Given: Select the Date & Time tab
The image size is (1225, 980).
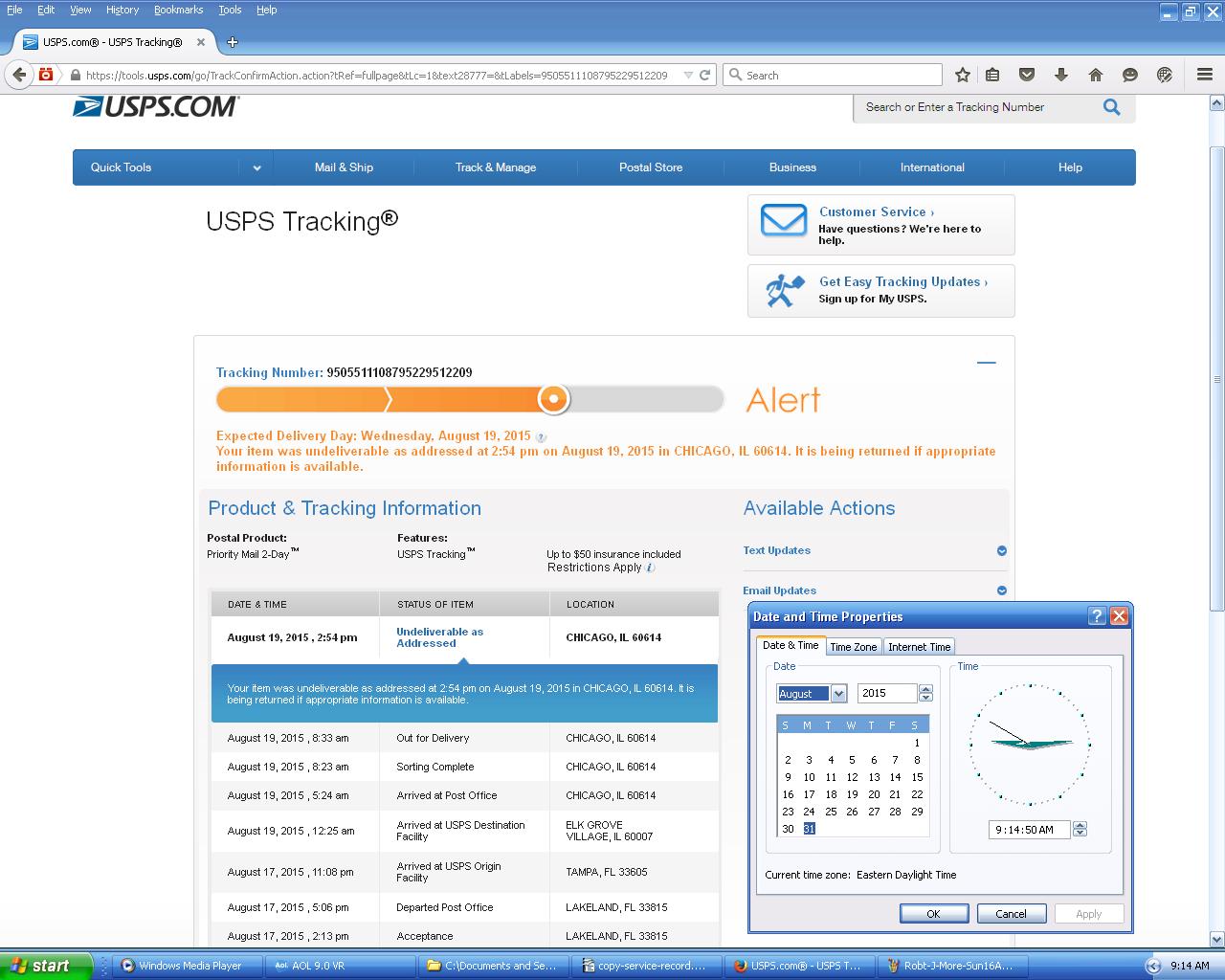Looking at the screenshot, I should (791, 645).
